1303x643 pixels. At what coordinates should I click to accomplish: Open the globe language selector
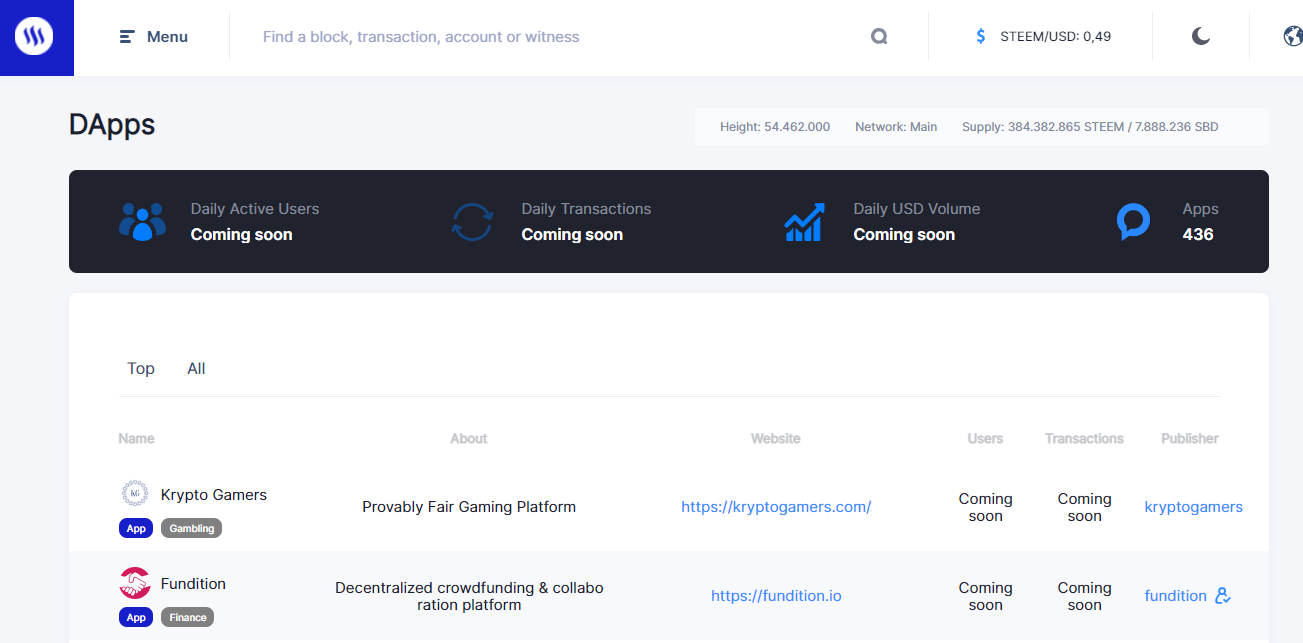coord(1293,37)
